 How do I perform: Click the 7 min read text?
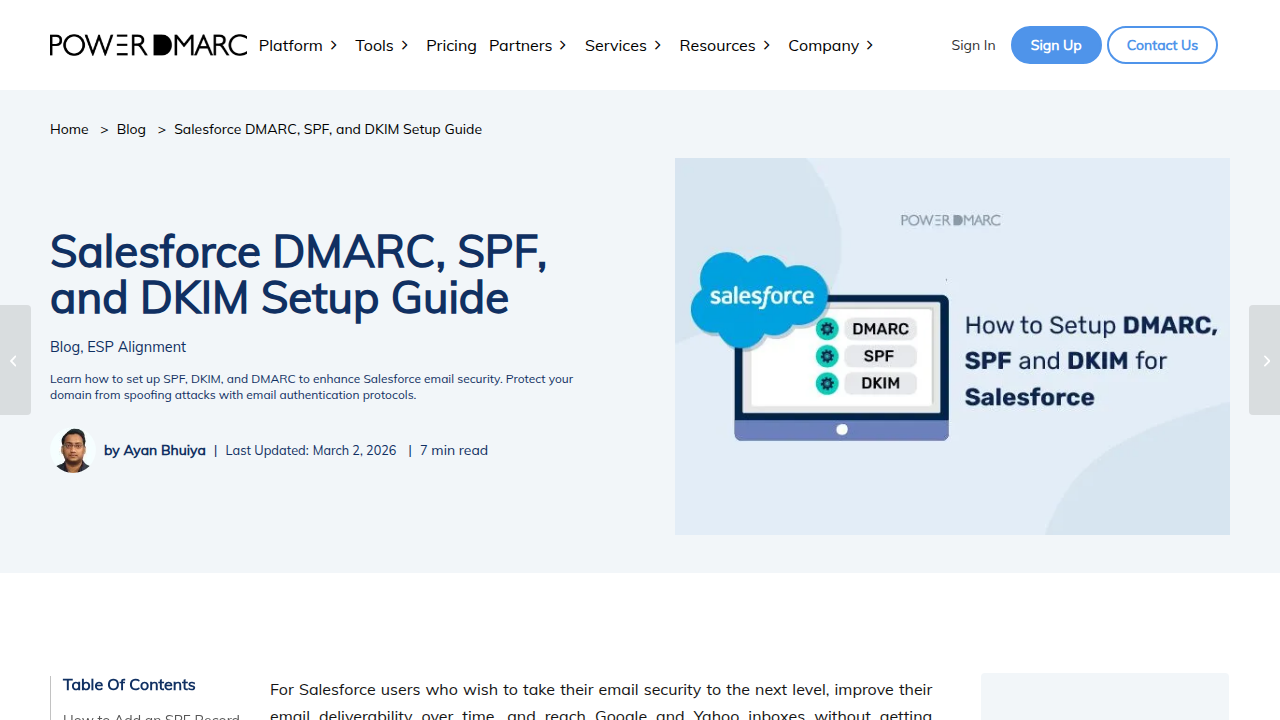click(x=454, y=451)
